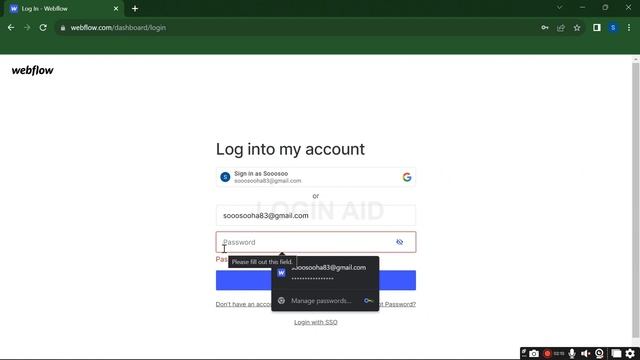Screen dimensions: 640x360
Task: View site security lock icon info
Action: pos(62,28)
